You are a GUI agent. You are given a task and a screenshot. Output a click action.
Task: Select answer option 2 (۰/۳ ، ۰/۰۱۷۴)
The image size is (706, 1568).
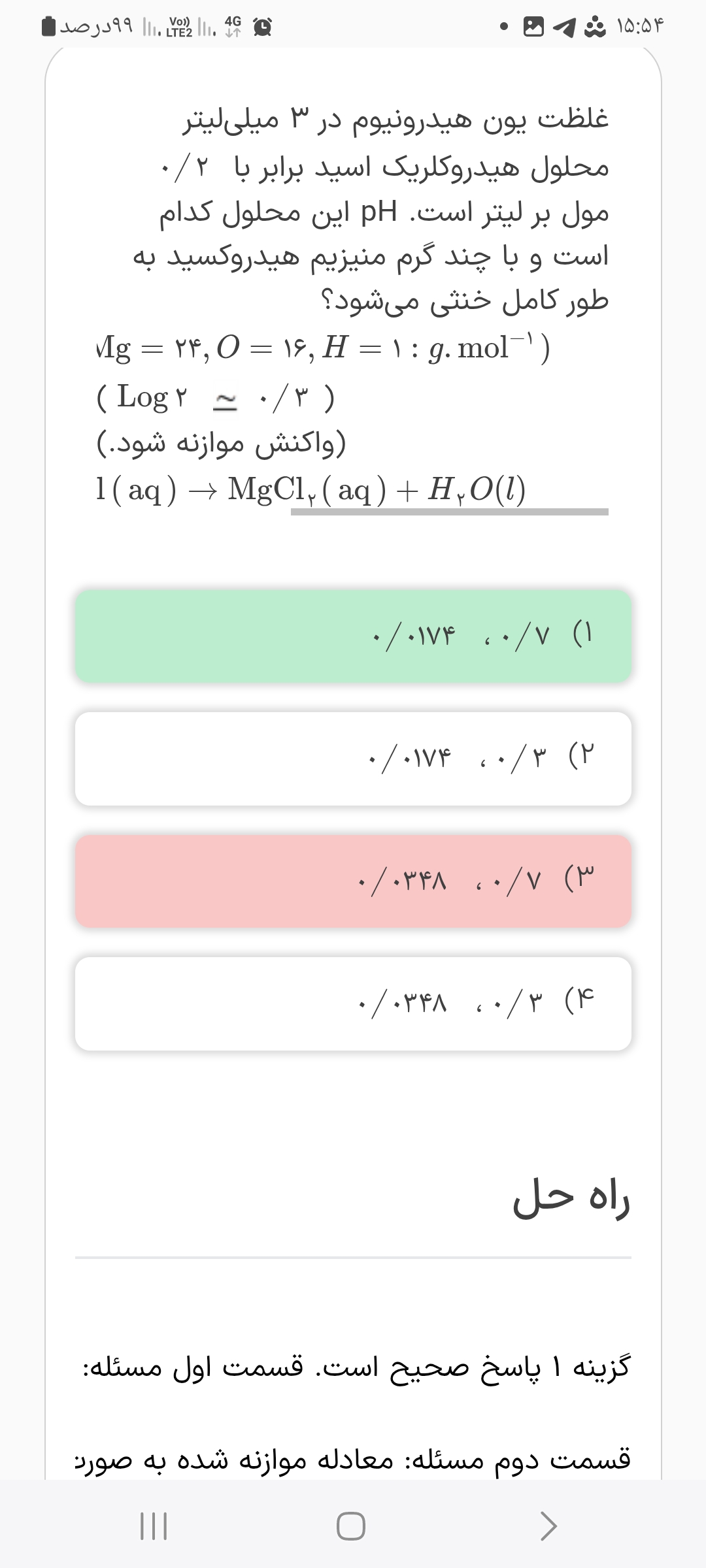pyautogui.click(x=353, y=759)
